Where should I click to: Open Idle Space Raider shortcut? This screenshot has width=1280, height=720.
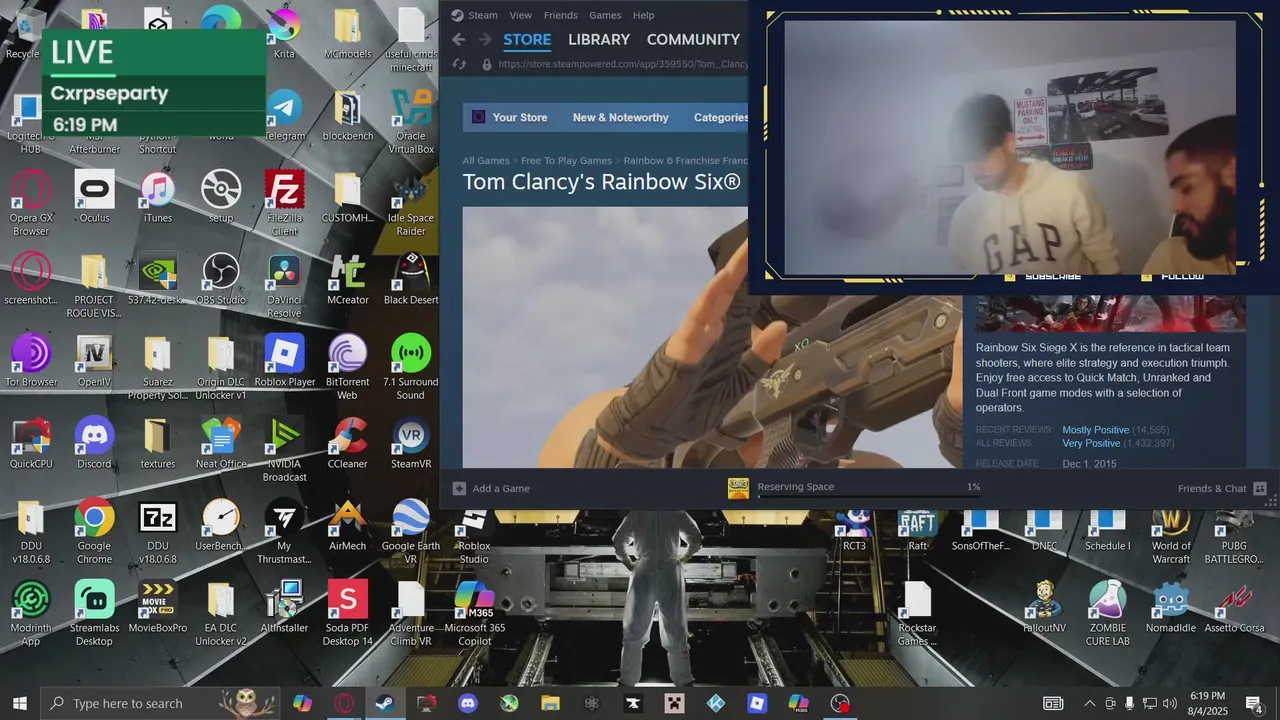(411, 204)
